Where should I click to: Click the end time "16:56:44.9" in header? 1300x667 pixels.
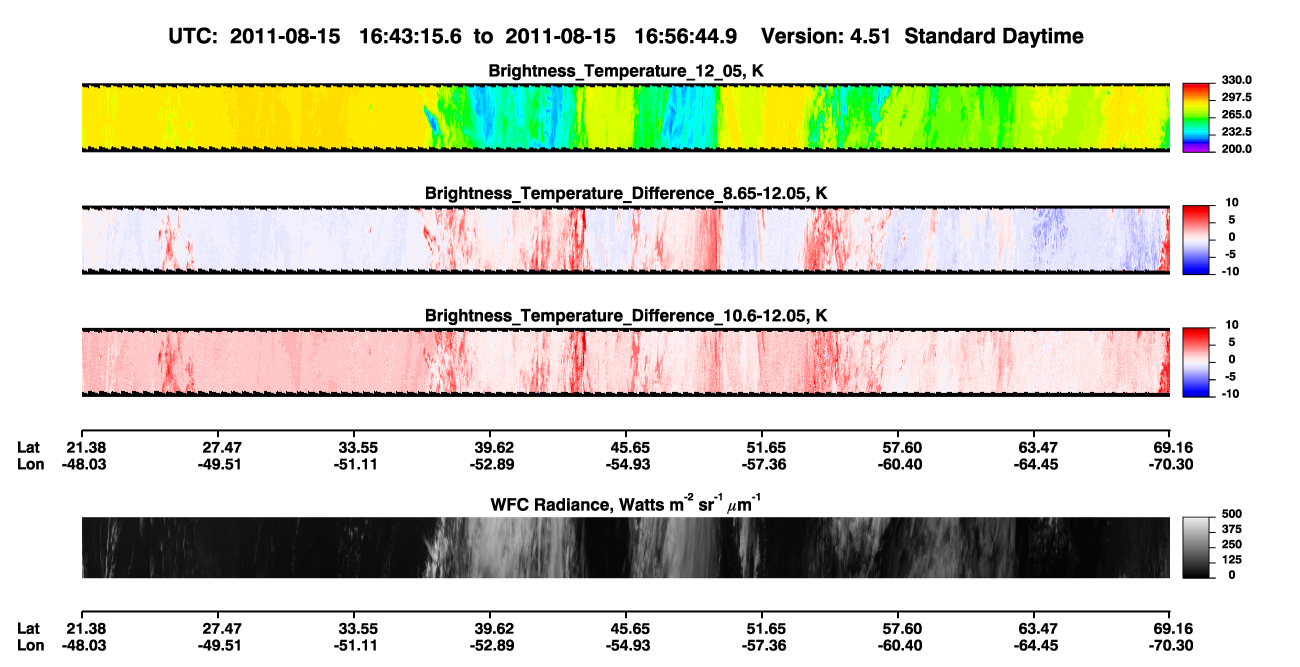tap(686, 36)
